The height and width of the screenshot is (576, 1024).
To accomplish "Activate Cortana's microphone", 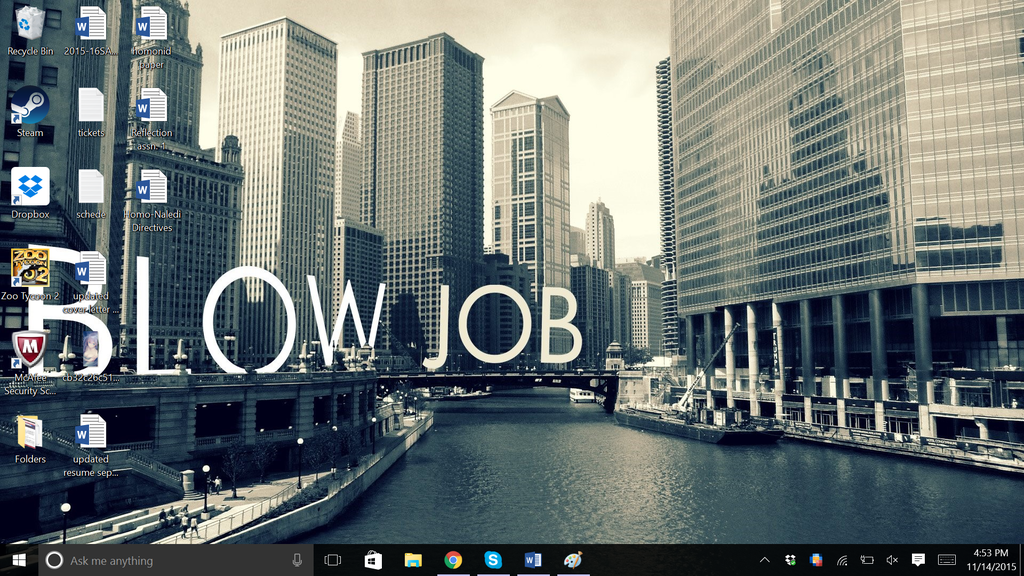I will point(297,560).
